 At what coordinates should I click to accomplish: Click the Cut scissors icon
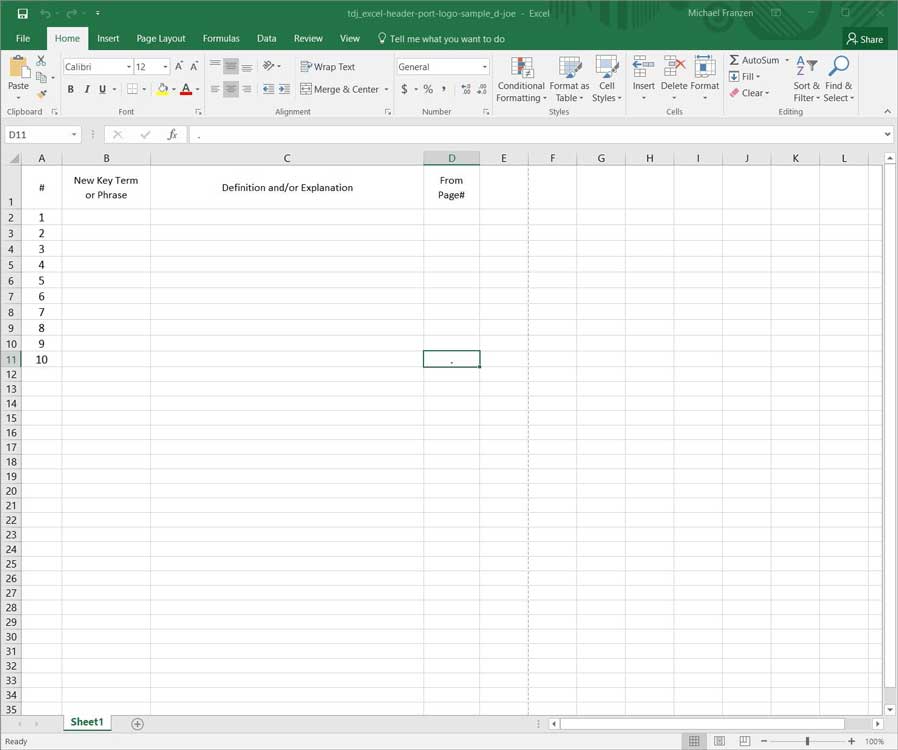41,61
